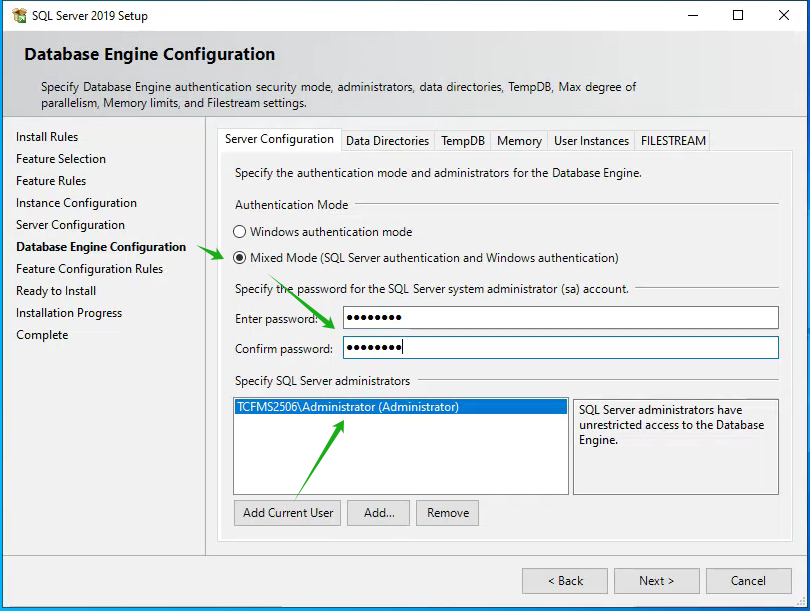This screenshot has width=810, height=611.
Task: Click the Confirm password field
Action: pyautogui.click(x=560, y=347)
